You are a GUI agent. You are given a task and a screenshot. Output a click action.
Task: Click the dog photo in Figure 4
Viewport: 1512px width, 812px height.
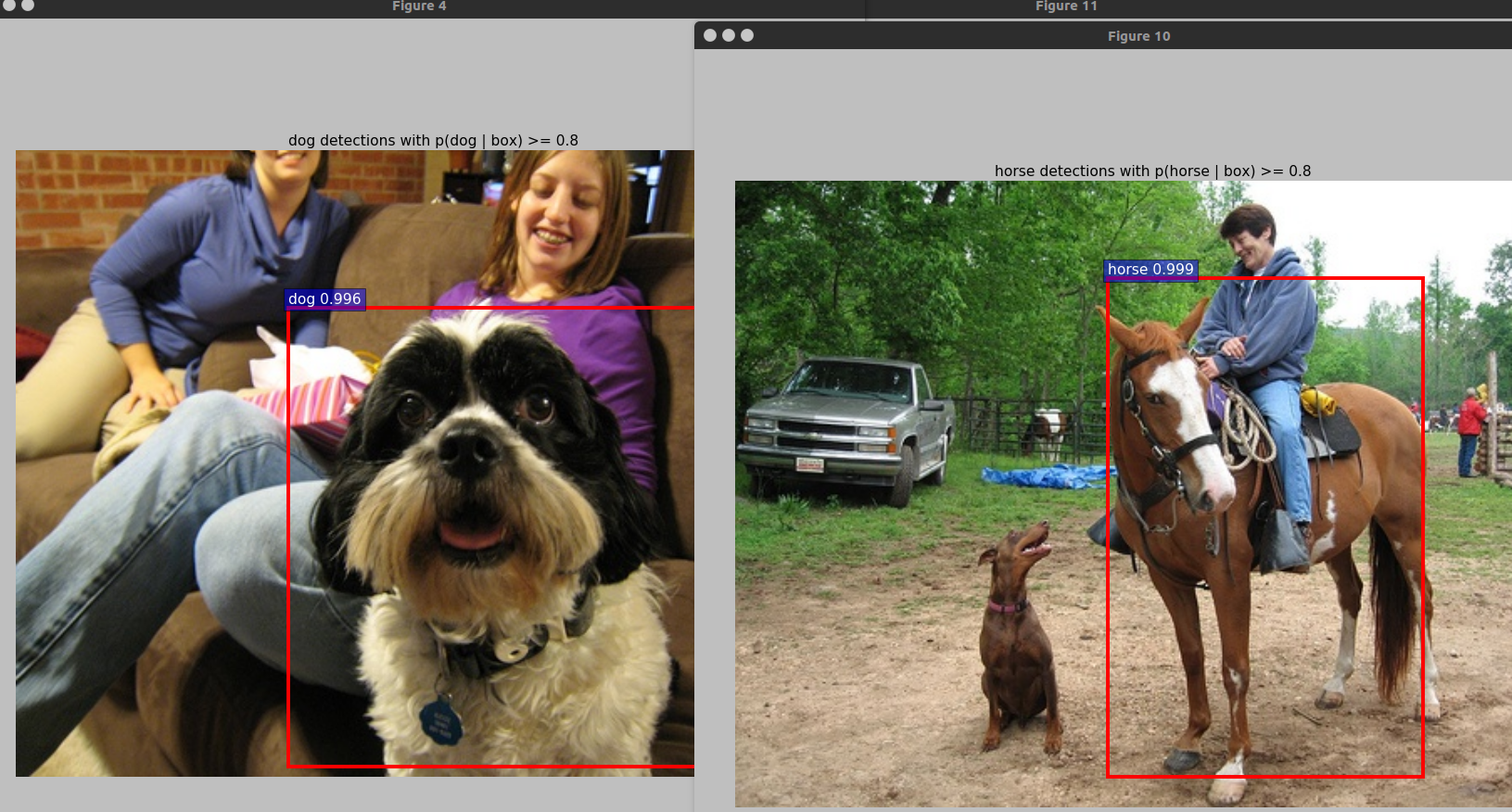(355, 463)
